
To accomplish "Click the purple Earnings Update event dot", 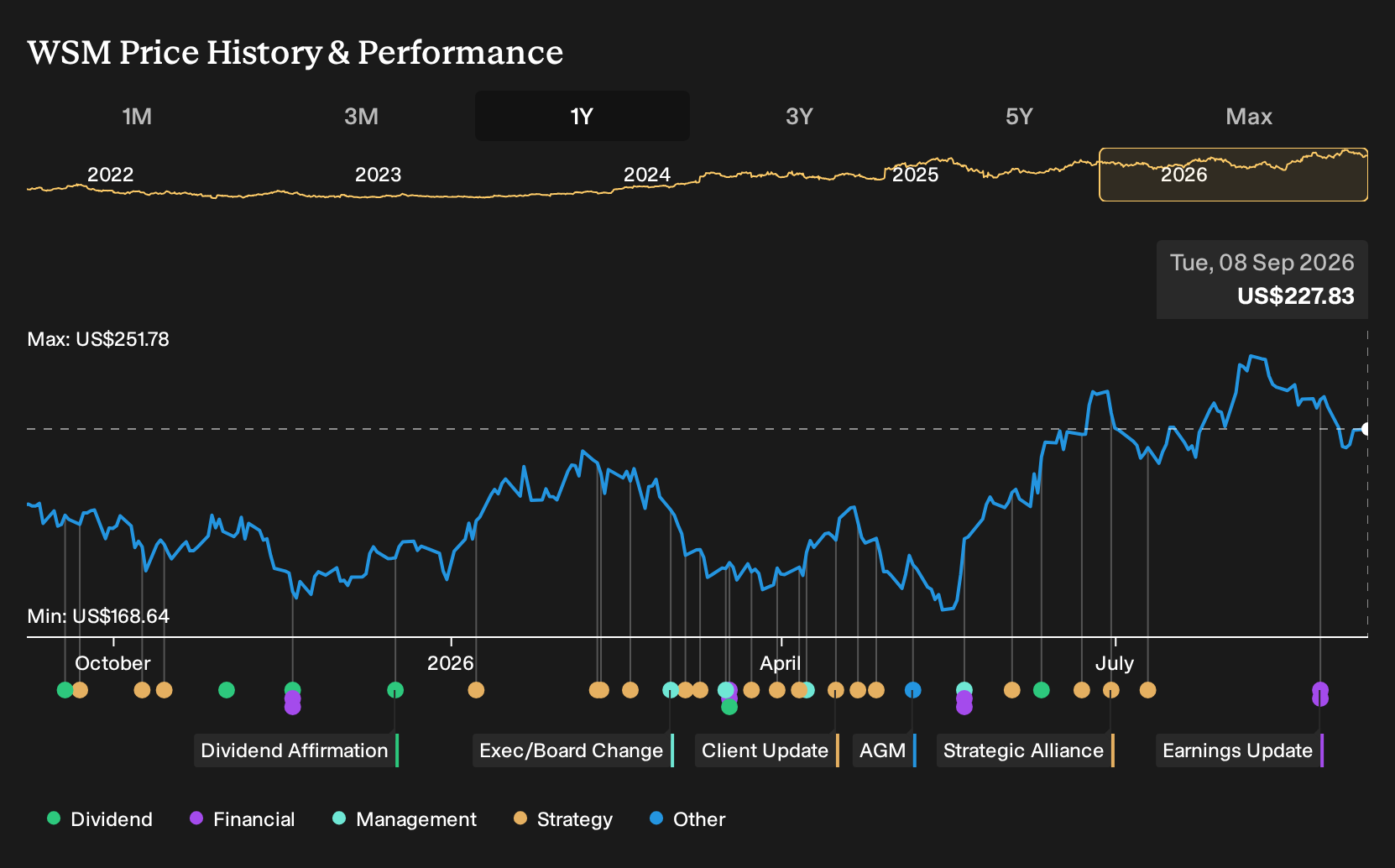I will click(1320, 693).
